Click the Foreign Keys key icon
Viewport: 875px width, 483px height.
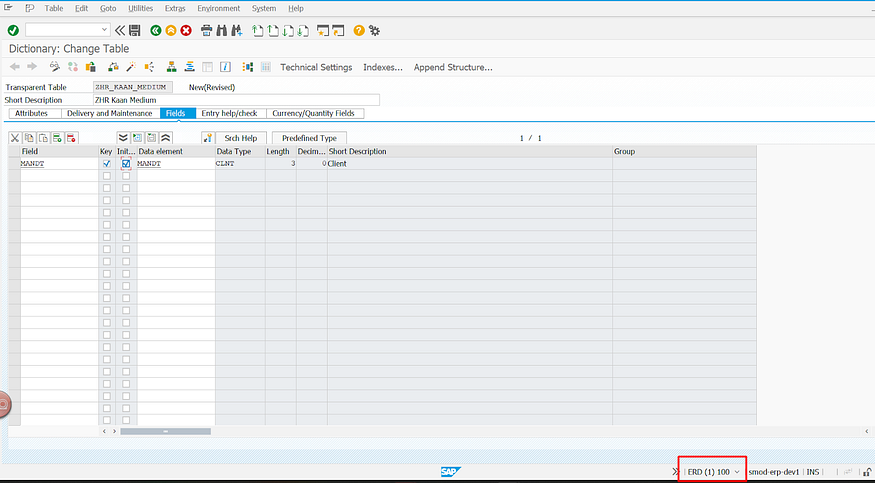tap(208, 138)
